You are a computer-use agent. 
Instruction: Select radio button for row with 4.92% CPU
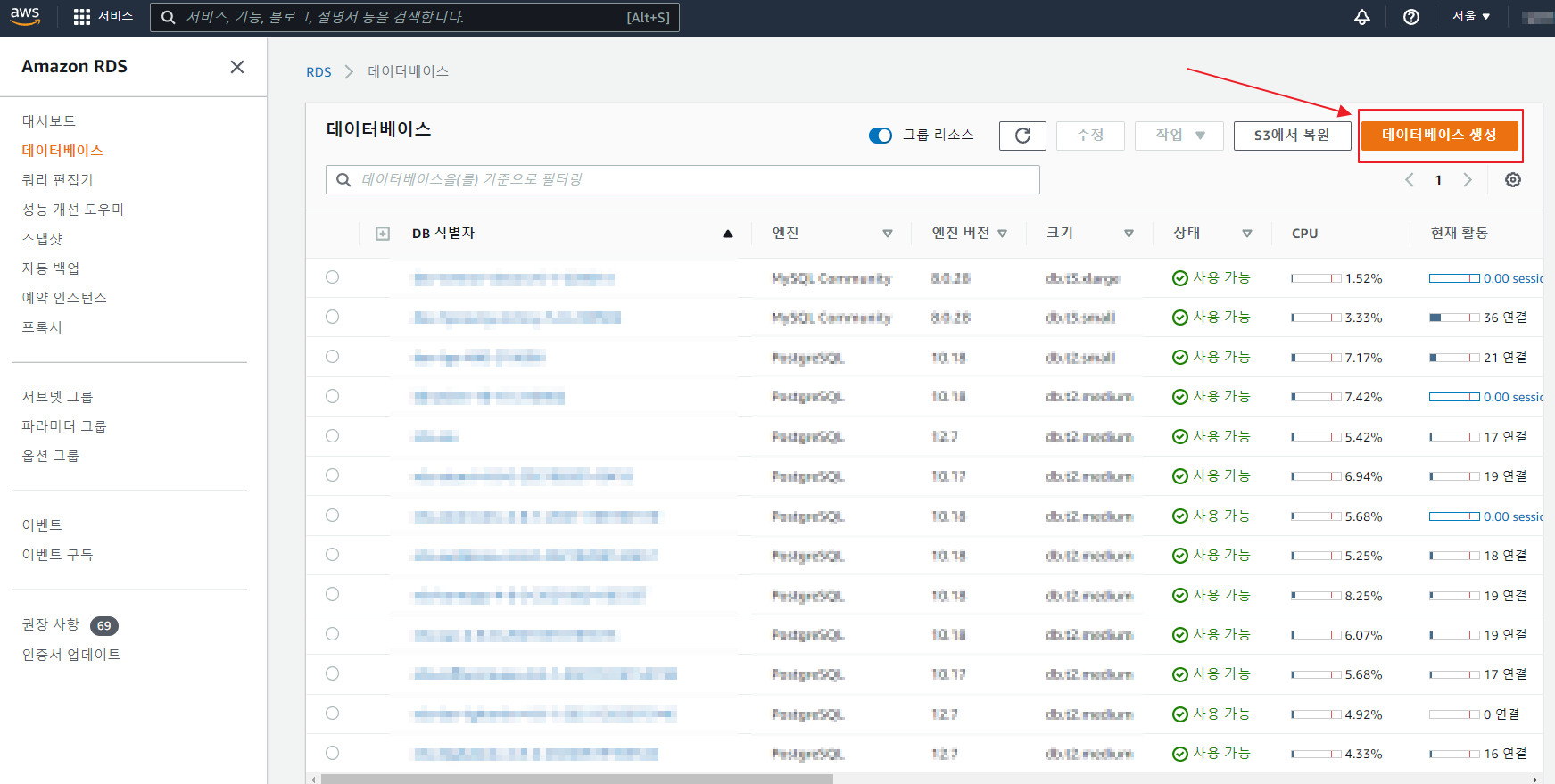pos(332,714)
